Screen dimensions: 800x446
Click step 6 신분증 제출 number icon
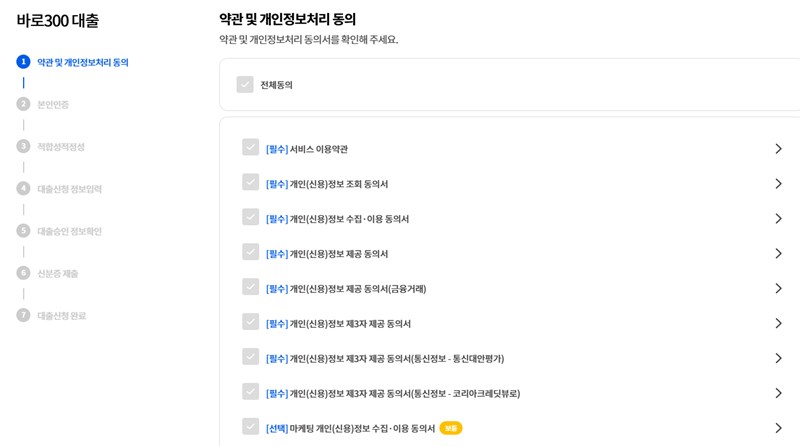[23, 273]
